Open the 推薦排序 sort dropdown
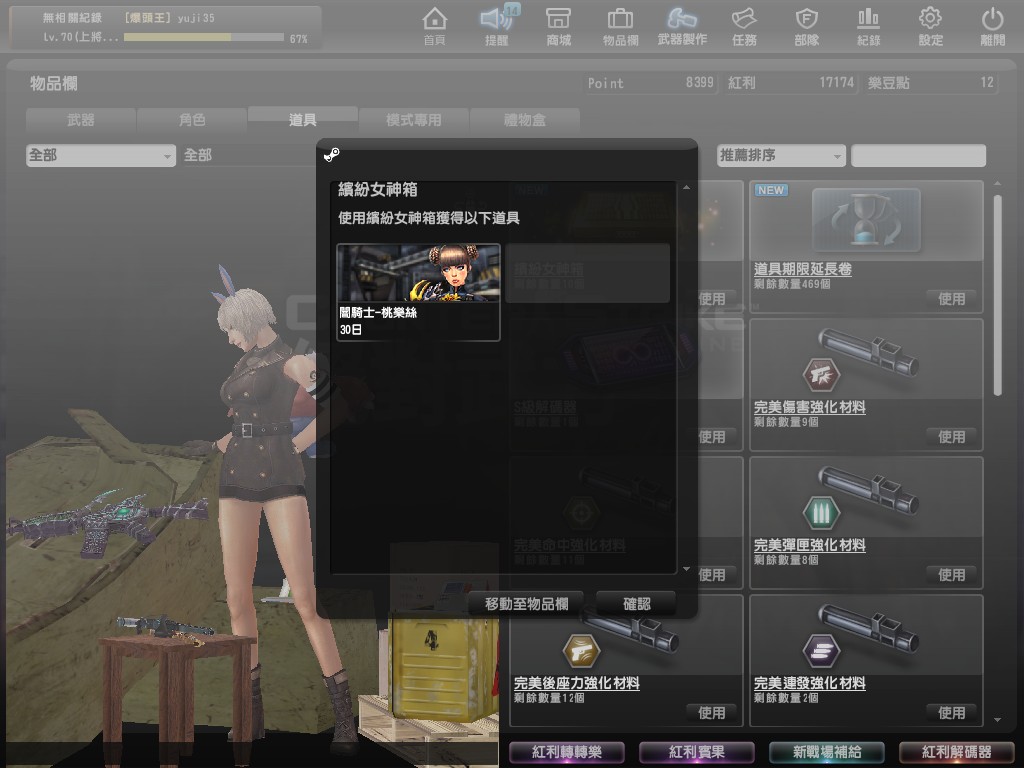Image resolution: width=1024 pixels, height=768 pixels. pos(781,155)
